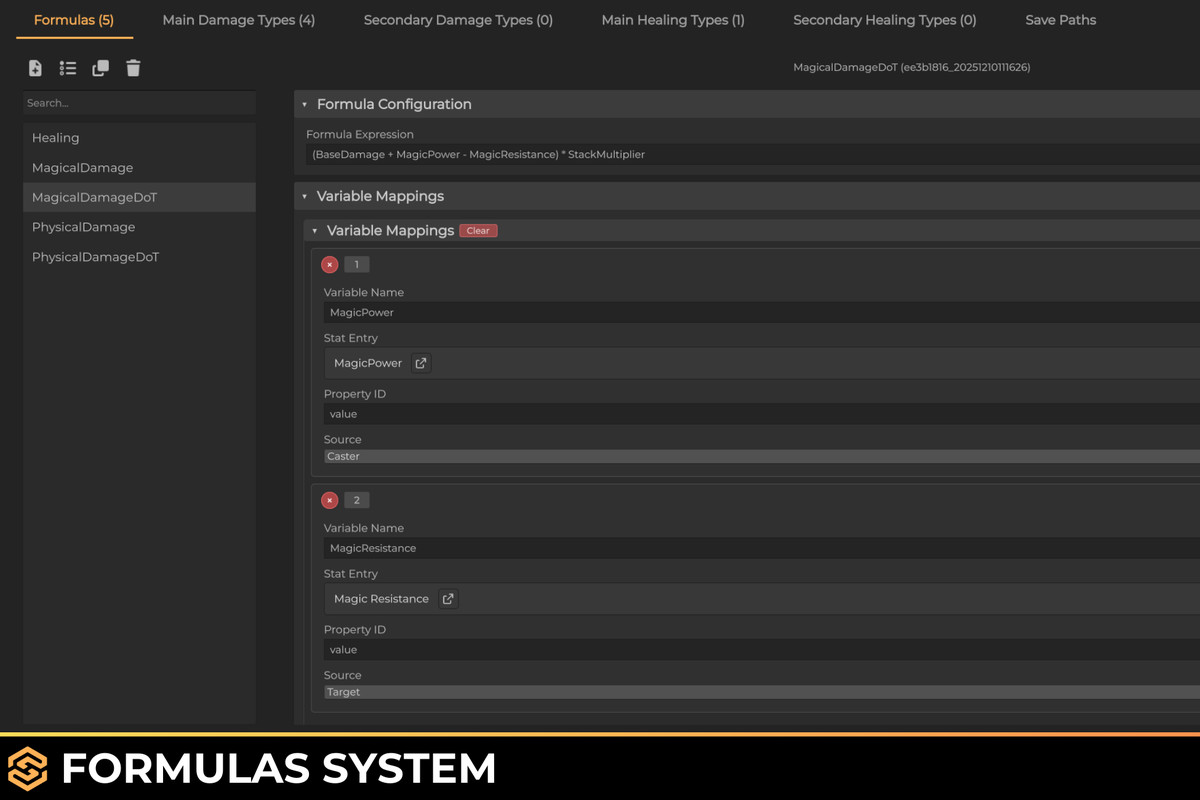Open MagicPower stat via its external link icon
This screenshot has height=800, width=1200.
coord(420,363)
